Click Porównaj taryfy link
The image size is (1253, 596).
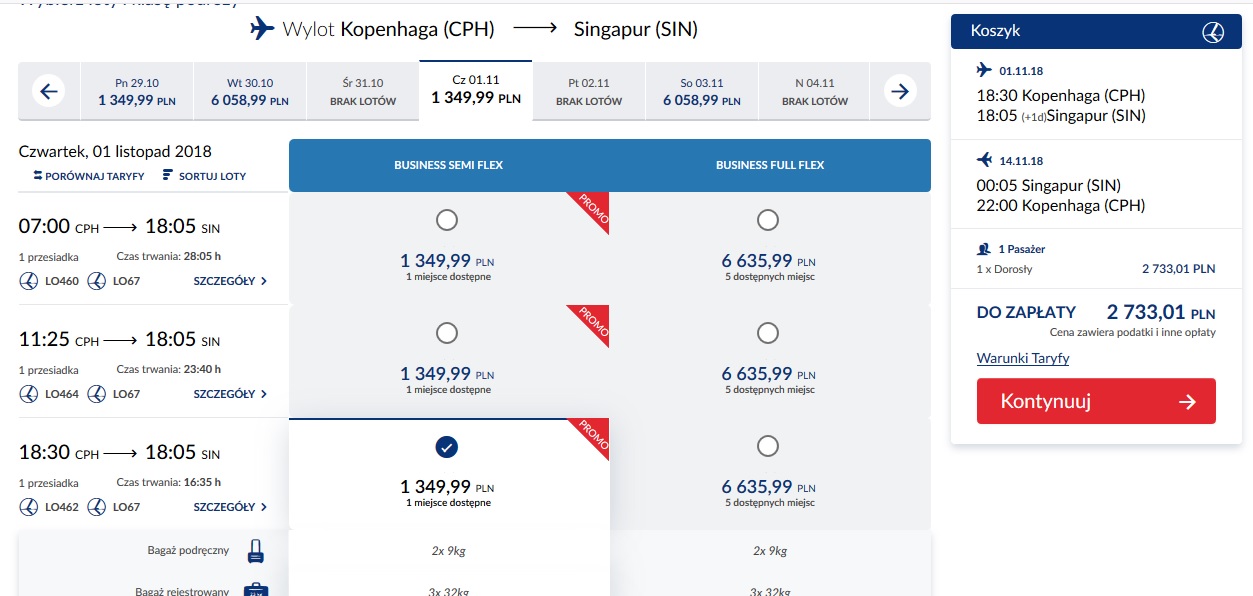tap(88, 176)
